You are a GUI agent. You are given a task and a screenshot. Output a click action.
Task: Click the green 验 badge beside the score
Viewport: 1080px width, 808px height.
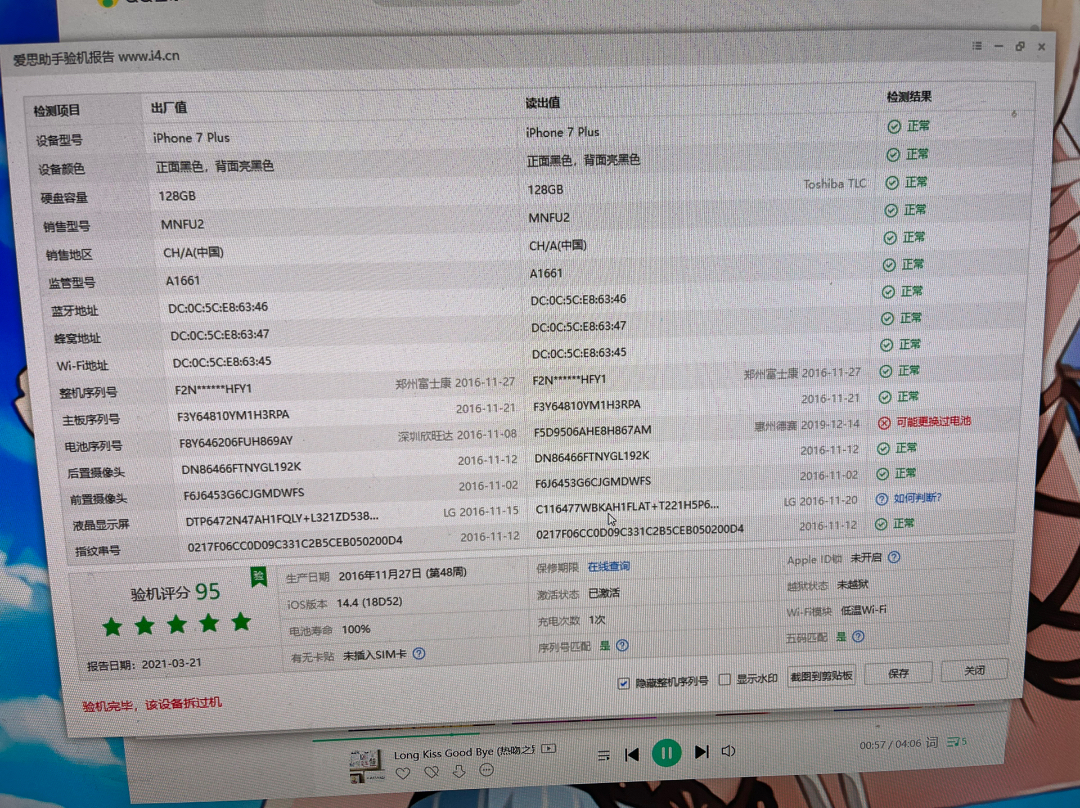259,577
